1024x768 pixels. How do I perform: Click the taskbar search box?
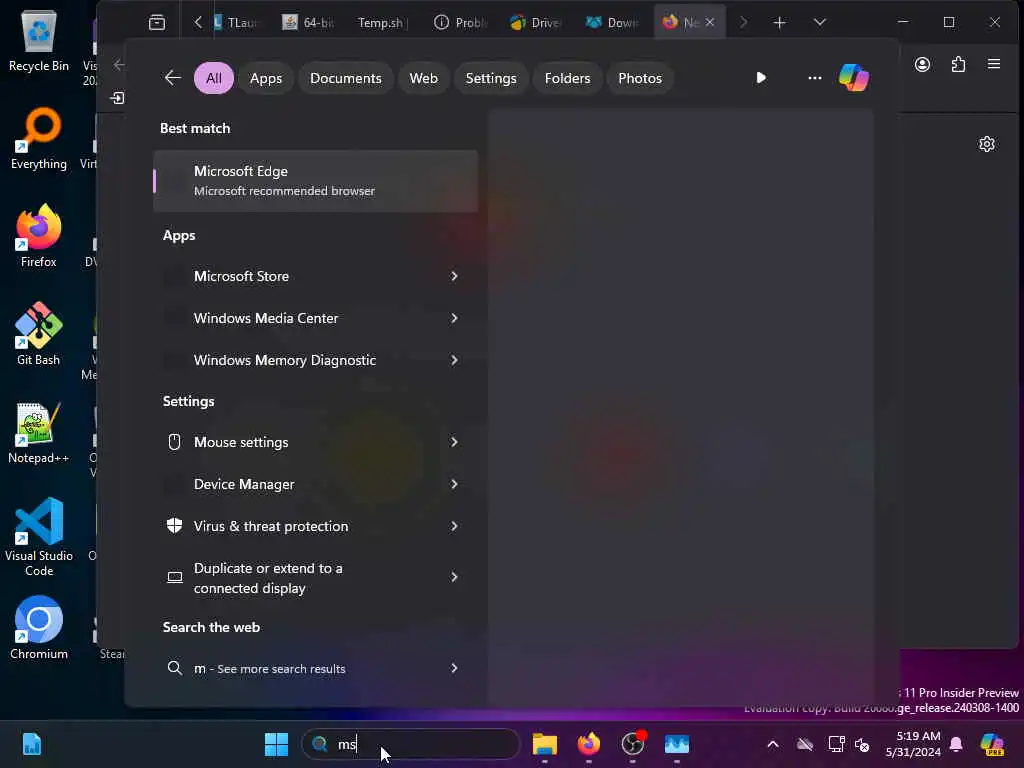(411, 744)
